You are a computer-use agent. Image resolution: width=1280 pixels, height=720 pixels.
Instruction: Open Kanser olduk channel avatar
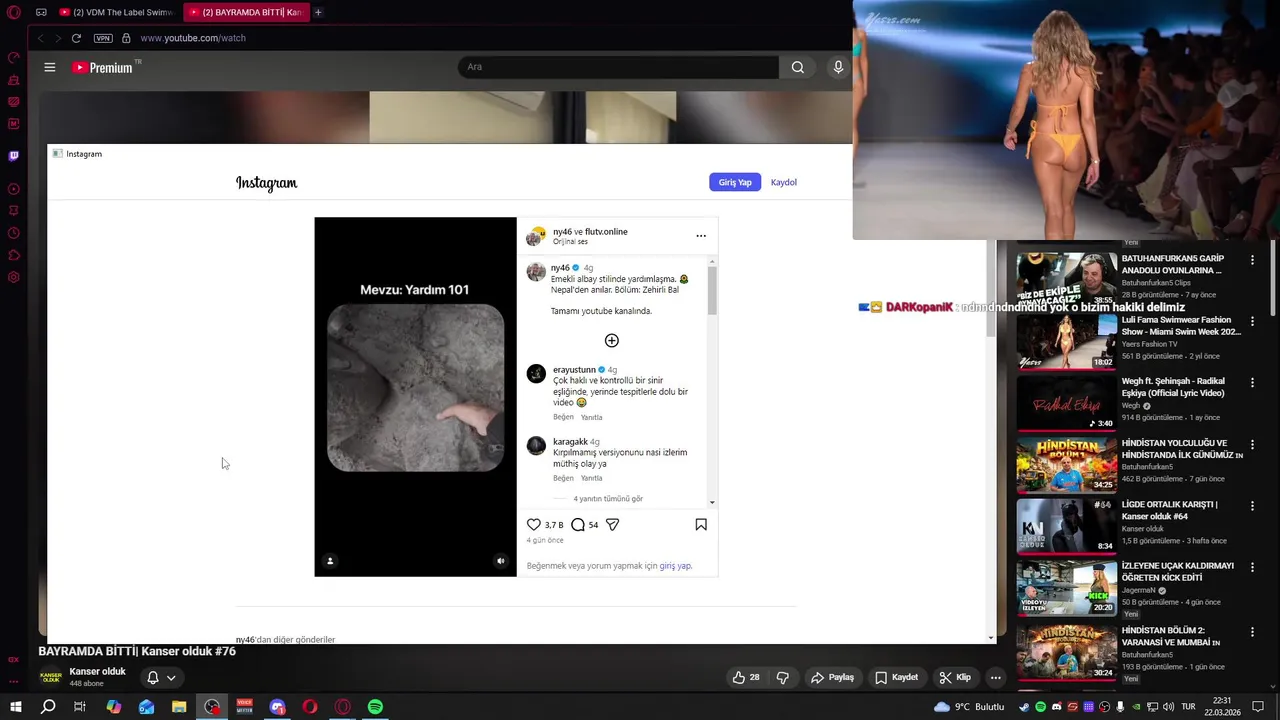50,677
